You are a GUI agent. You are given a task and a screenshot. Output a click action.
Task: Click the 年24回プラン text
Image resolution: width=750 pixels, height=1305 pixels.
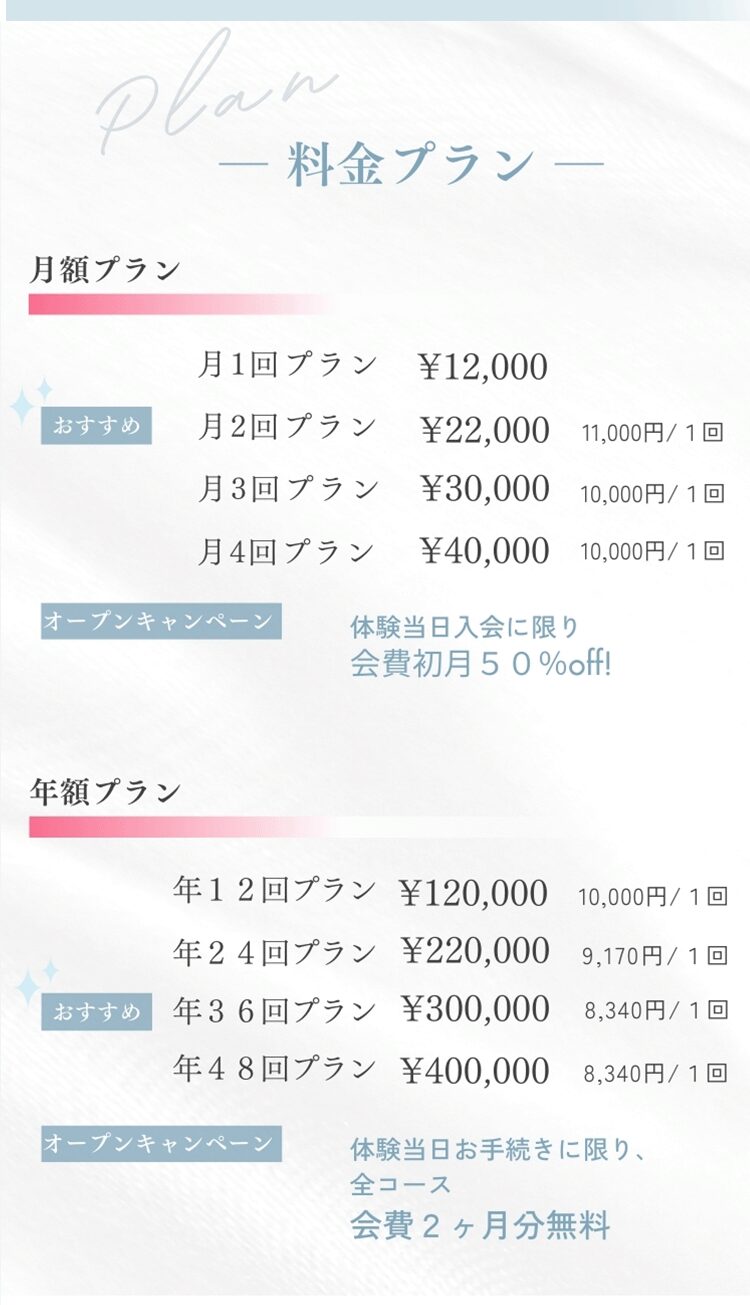[x=274, y=950]
